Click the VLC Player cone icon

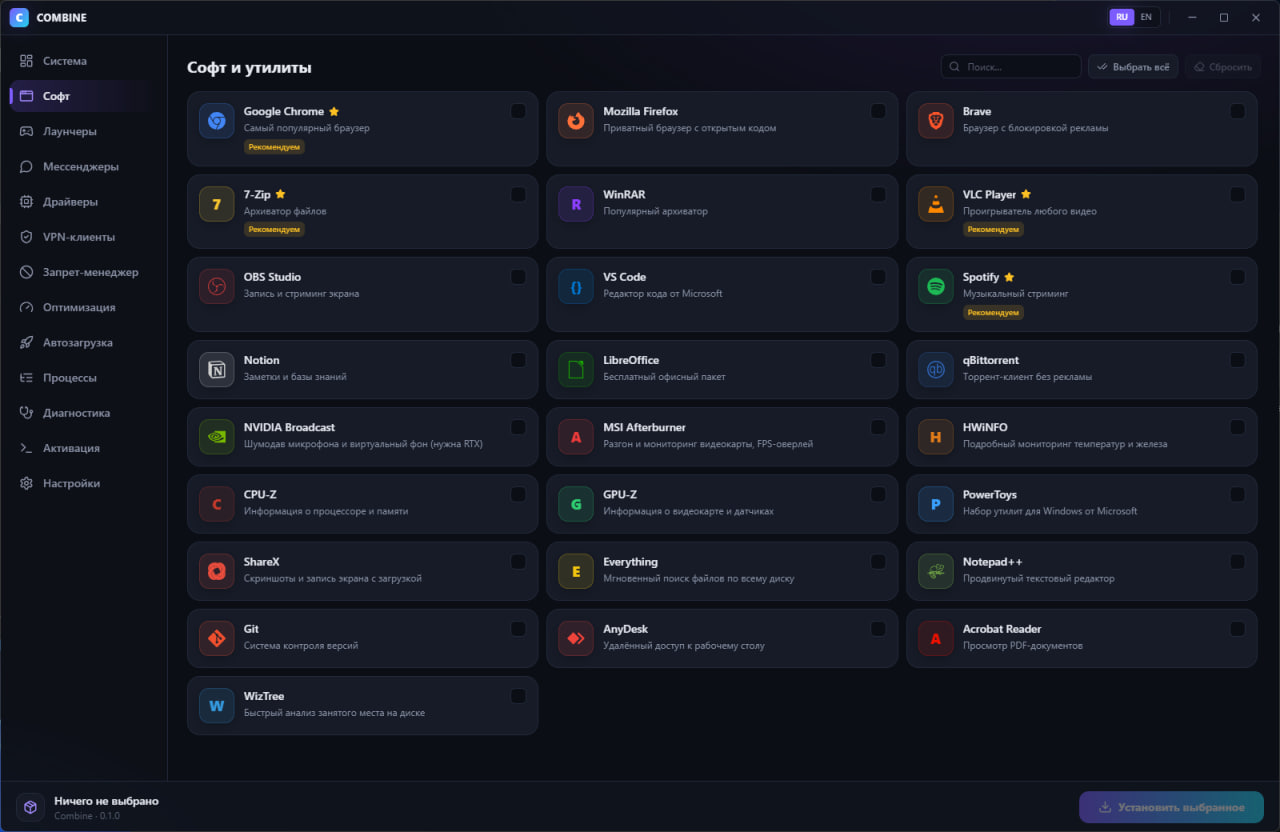[936, 204]
